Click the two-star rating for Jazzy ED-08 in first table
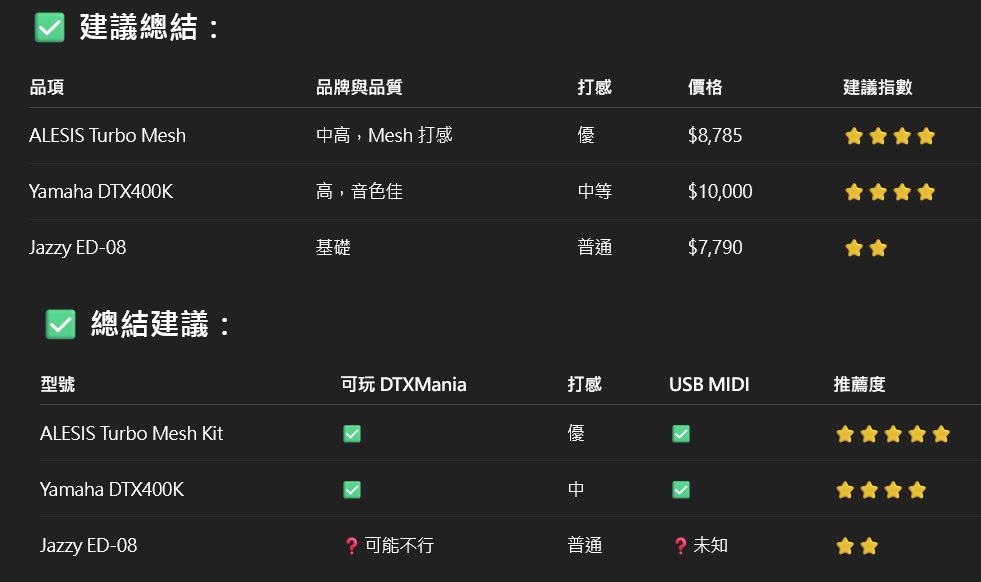 click(866, 248)
